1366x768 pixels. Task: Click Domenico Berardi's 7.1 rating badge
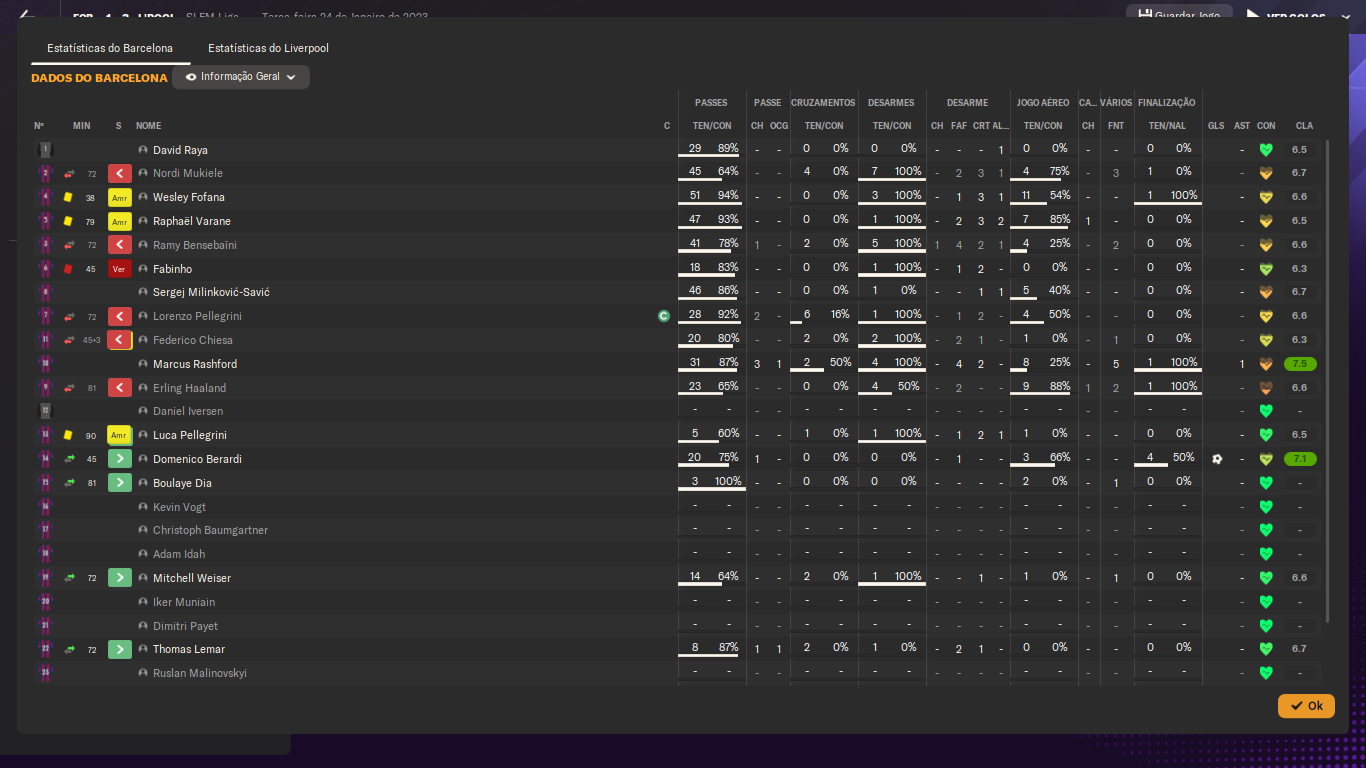pos(1300,459)
